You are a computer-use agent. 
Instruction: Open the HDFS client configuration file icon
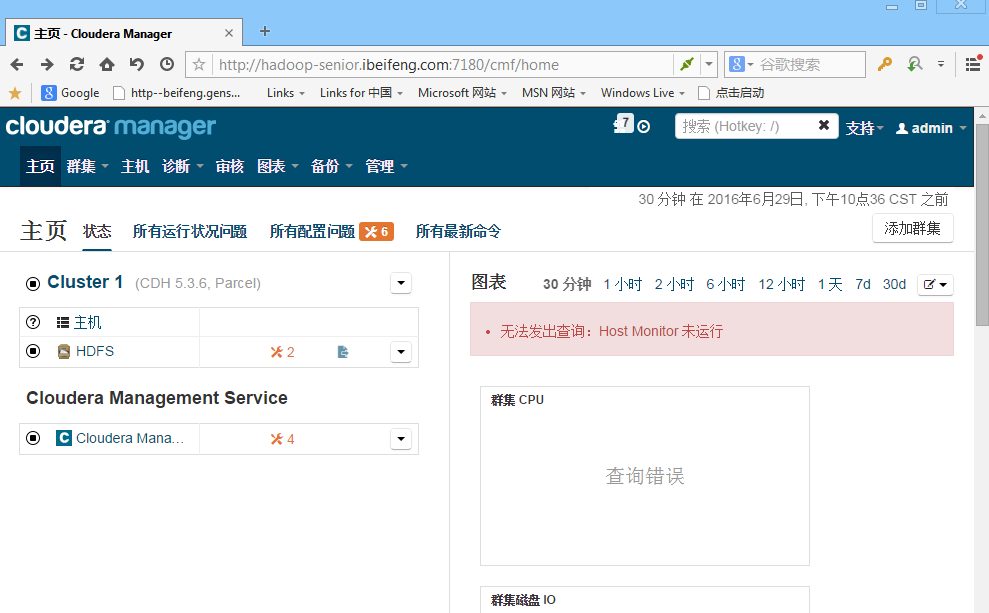point(342,352)
